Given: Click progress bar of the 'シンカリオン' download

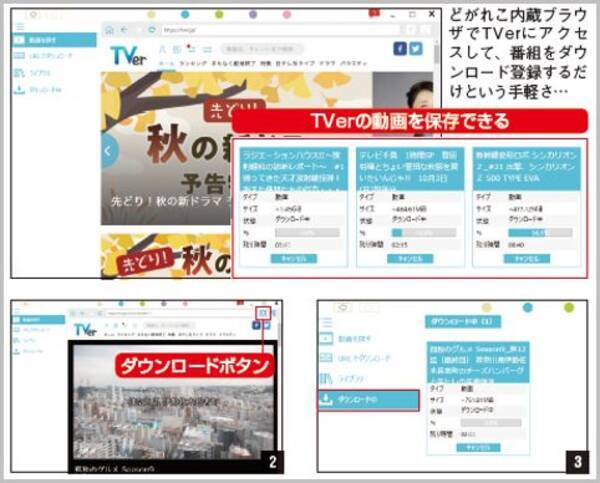Looking at the screenshot, I should [540, 233].
